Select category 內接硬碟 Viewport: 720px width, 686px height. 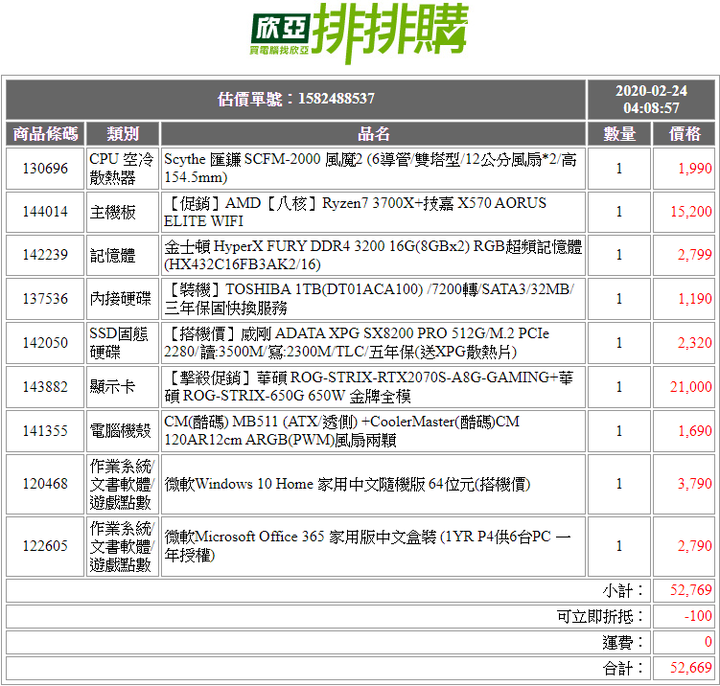[120, 299]
